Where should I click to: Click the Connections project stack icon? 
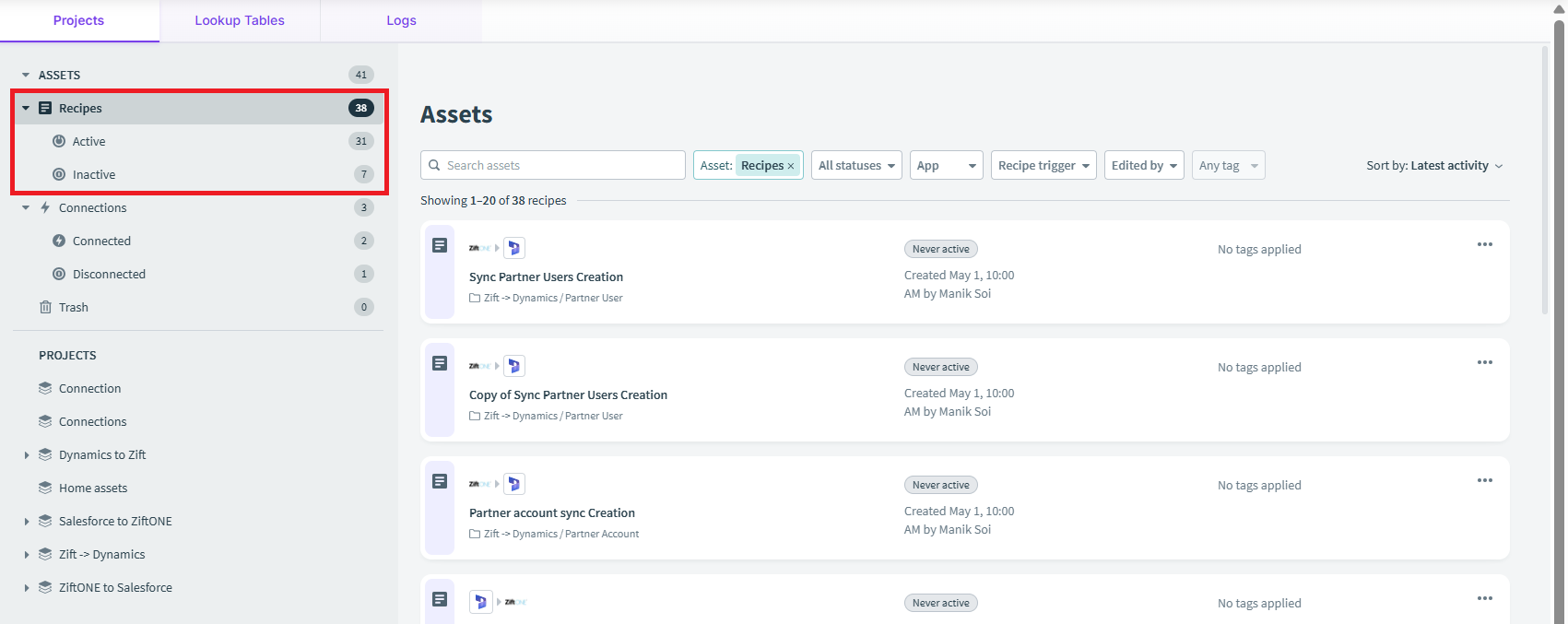(x=45, y=421)
